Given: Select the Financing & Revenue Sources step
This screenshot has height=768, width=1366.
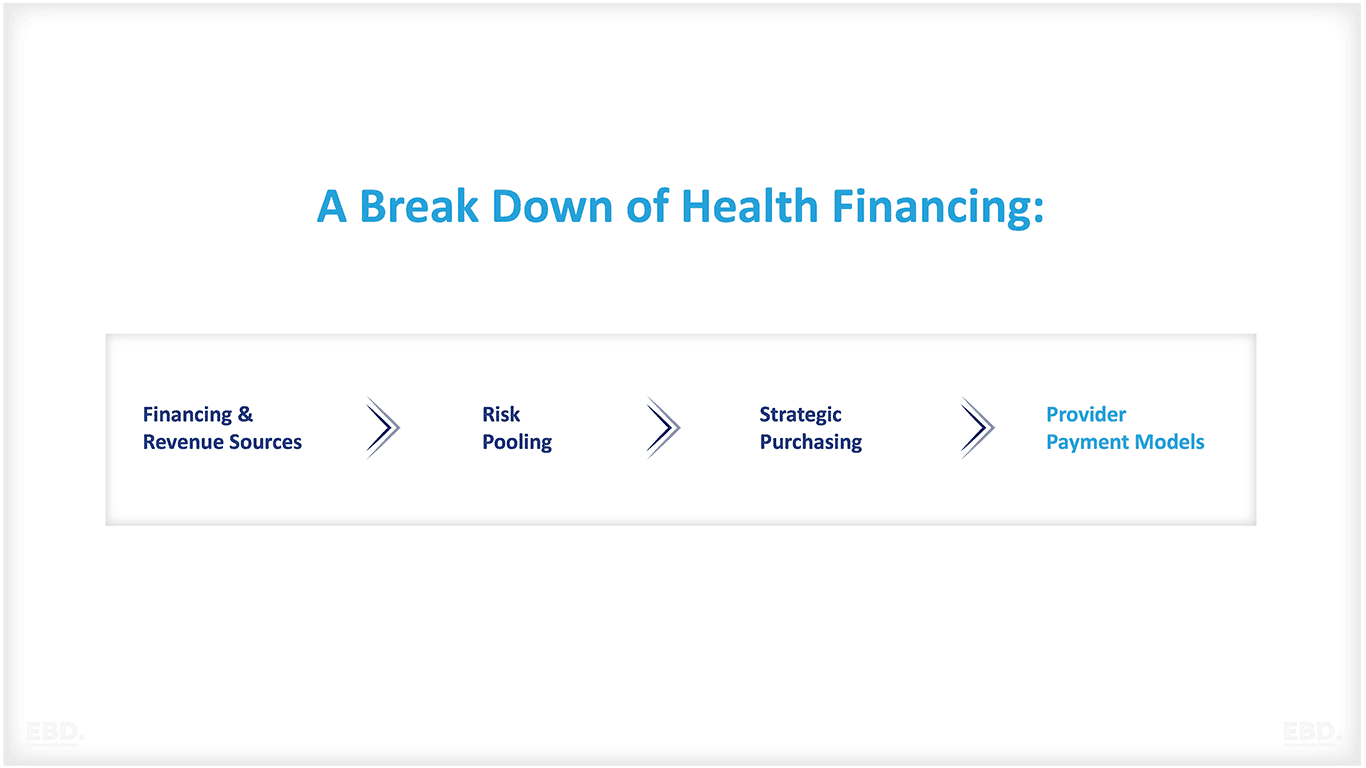Looking at the screenshot, I should coord(222,428).
